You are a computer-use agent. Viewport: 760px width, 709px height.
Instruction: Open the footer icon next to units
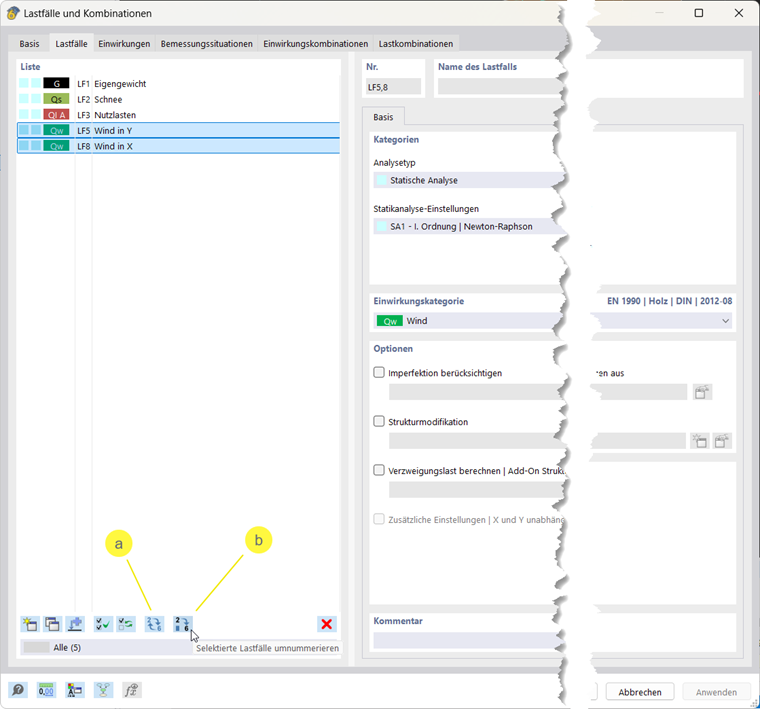(x=75, y=690)
